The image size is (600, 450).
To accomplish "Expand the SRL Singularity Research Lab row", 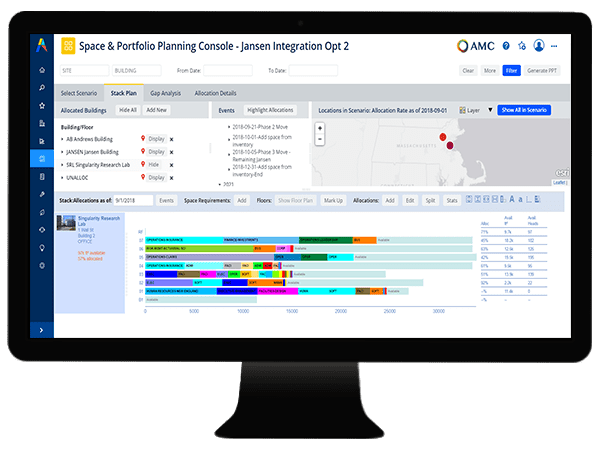I will pos(62,165).
